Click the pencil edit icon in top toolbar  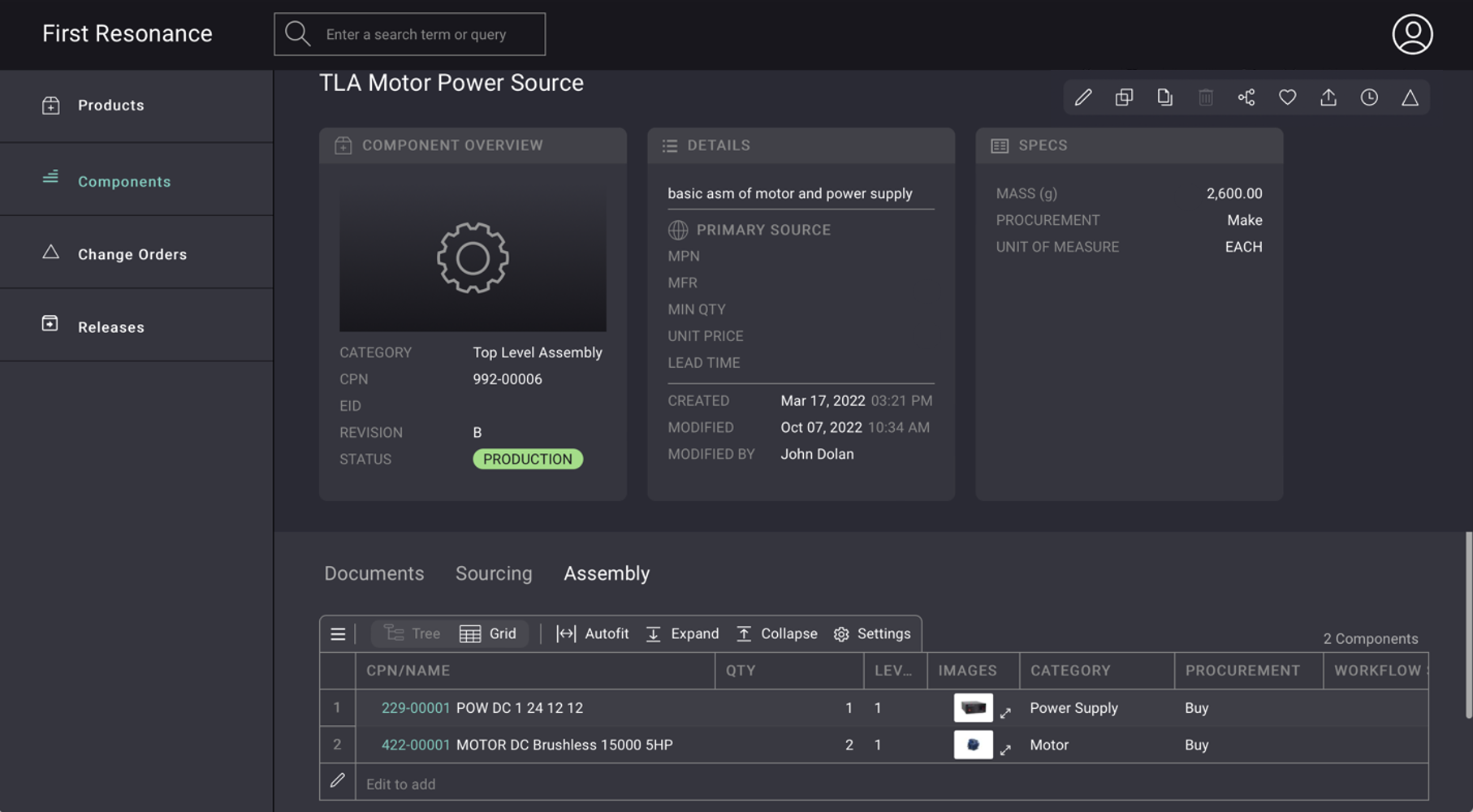point(1083,97)
